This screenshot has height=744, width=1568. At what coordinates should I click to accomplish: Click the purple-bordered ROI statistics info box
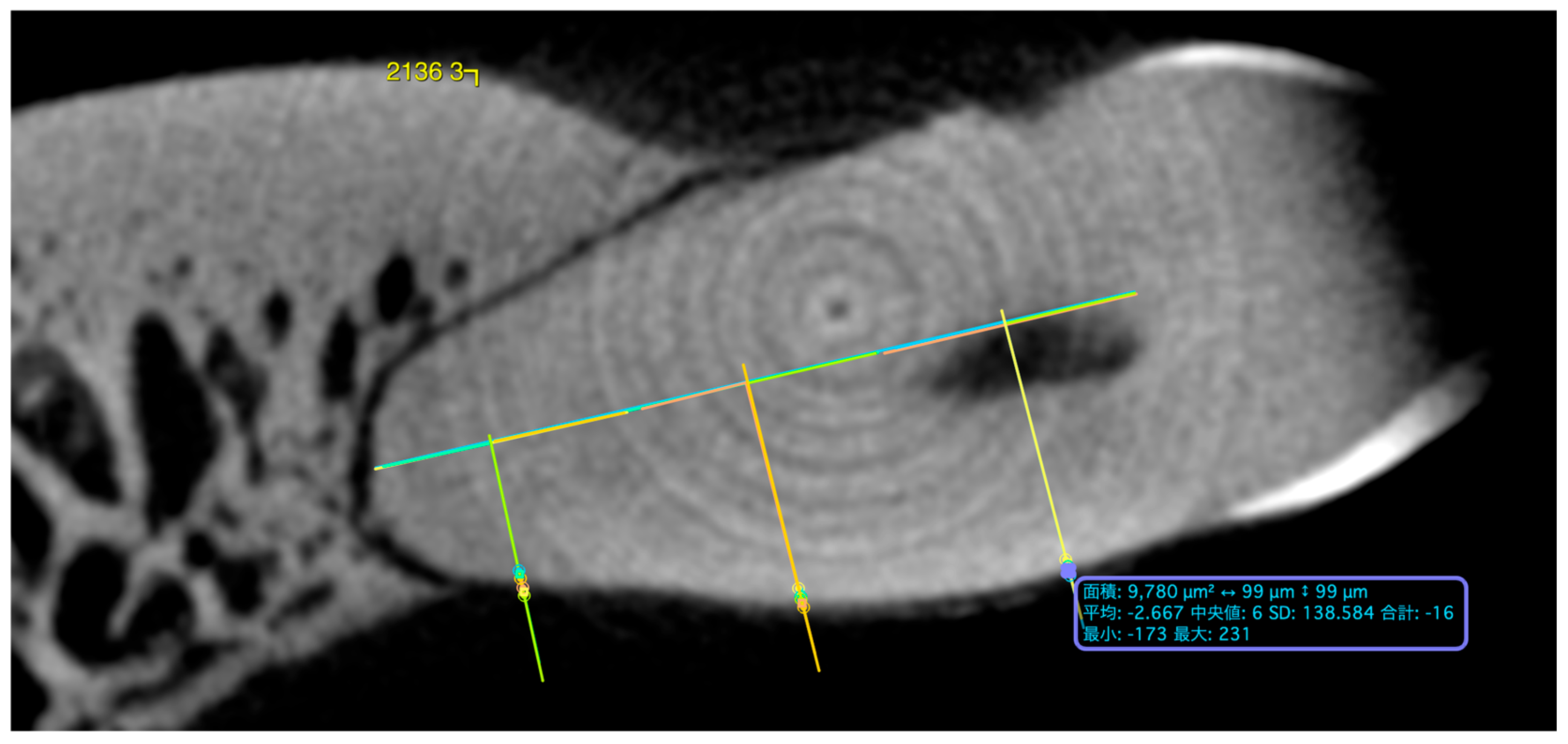coord(1271,612)
